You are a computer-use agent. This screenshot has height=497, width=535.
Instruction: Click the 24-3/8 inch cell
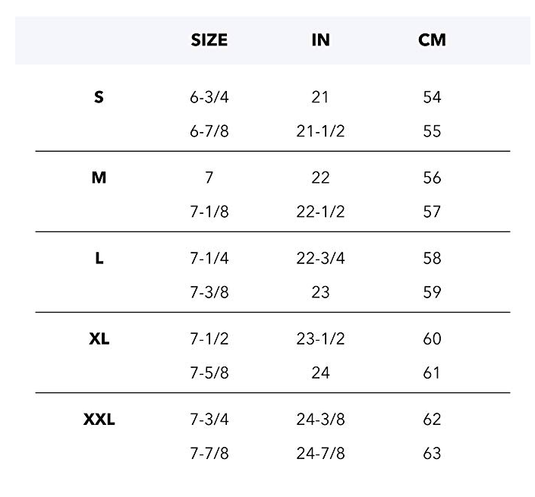click(x=320, y=419)
